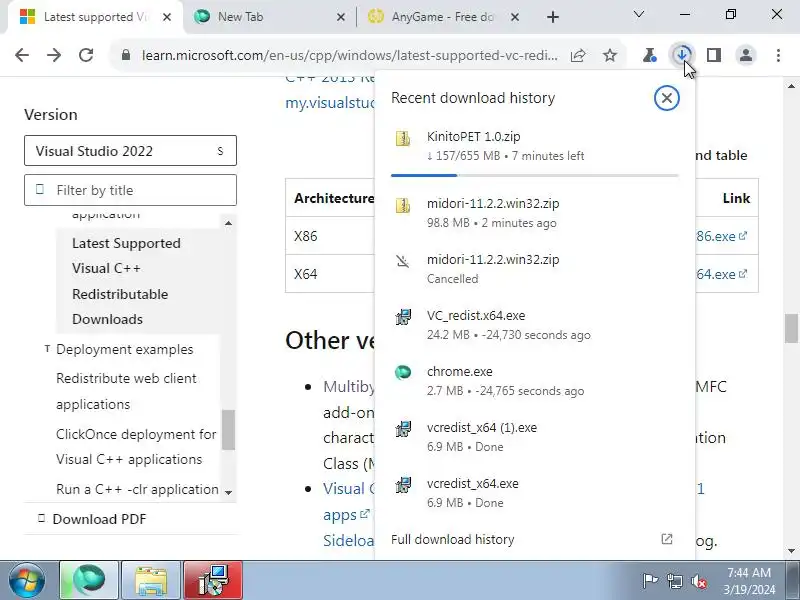The height and width of the screenshot is (600, 800).
Task: Click the site lock icon
Action: pos(126,55)
